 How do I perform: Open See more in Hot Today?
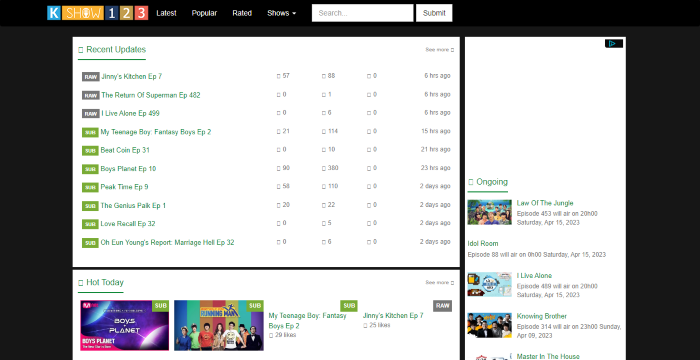click(x=439, y=282)
